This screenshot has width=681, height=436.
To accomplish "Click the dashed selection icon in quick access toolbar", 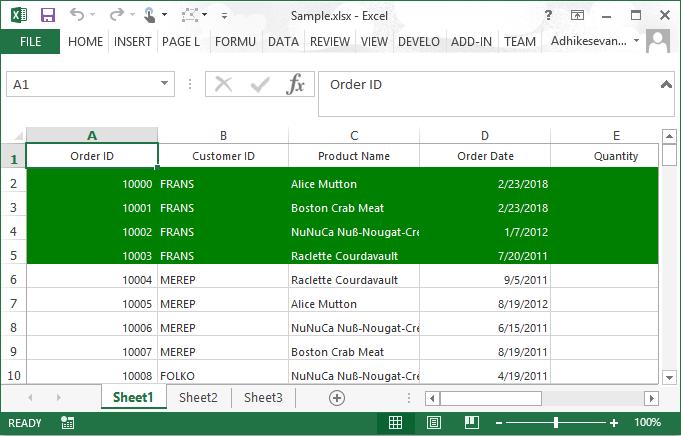I will pyautogui.click(x=190, y=15).
